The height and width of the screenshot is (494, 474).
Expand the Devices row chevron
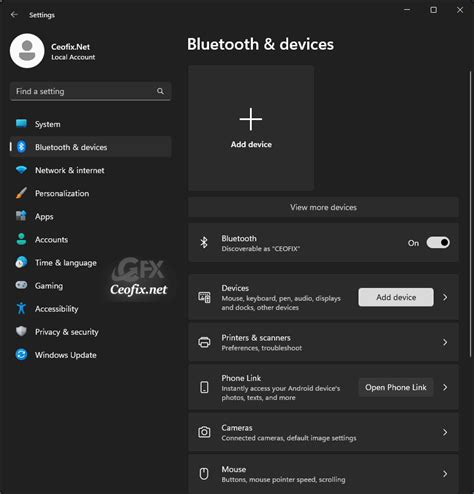coord(445,297)
